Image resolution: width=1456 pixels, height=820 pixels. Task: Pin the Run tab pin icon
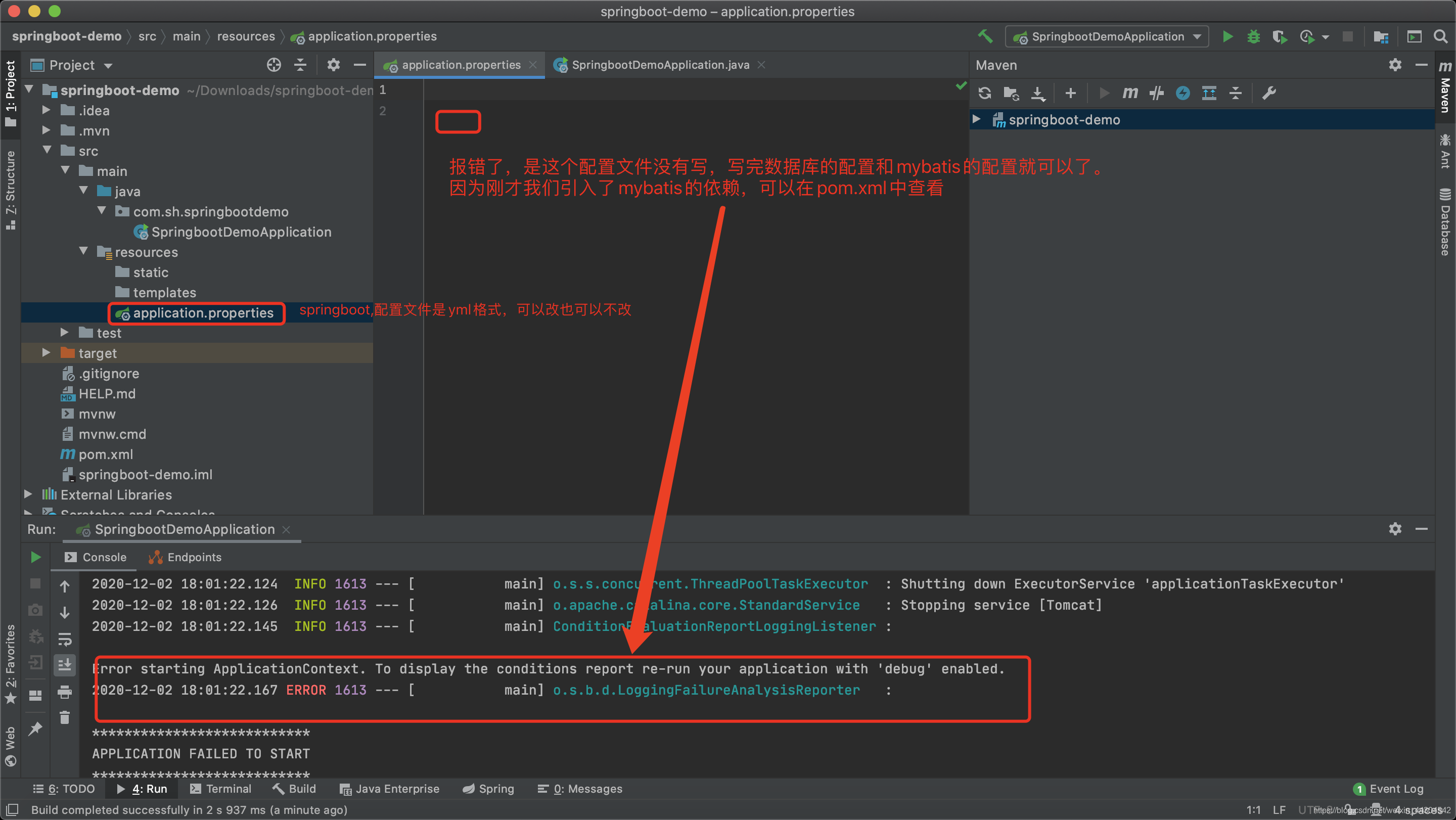35,728
